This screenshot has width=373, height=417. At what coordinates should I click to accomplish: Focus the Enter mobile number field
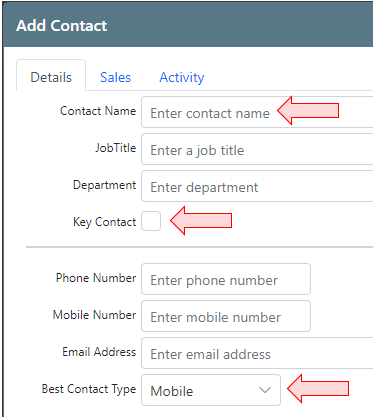point(226,316)
